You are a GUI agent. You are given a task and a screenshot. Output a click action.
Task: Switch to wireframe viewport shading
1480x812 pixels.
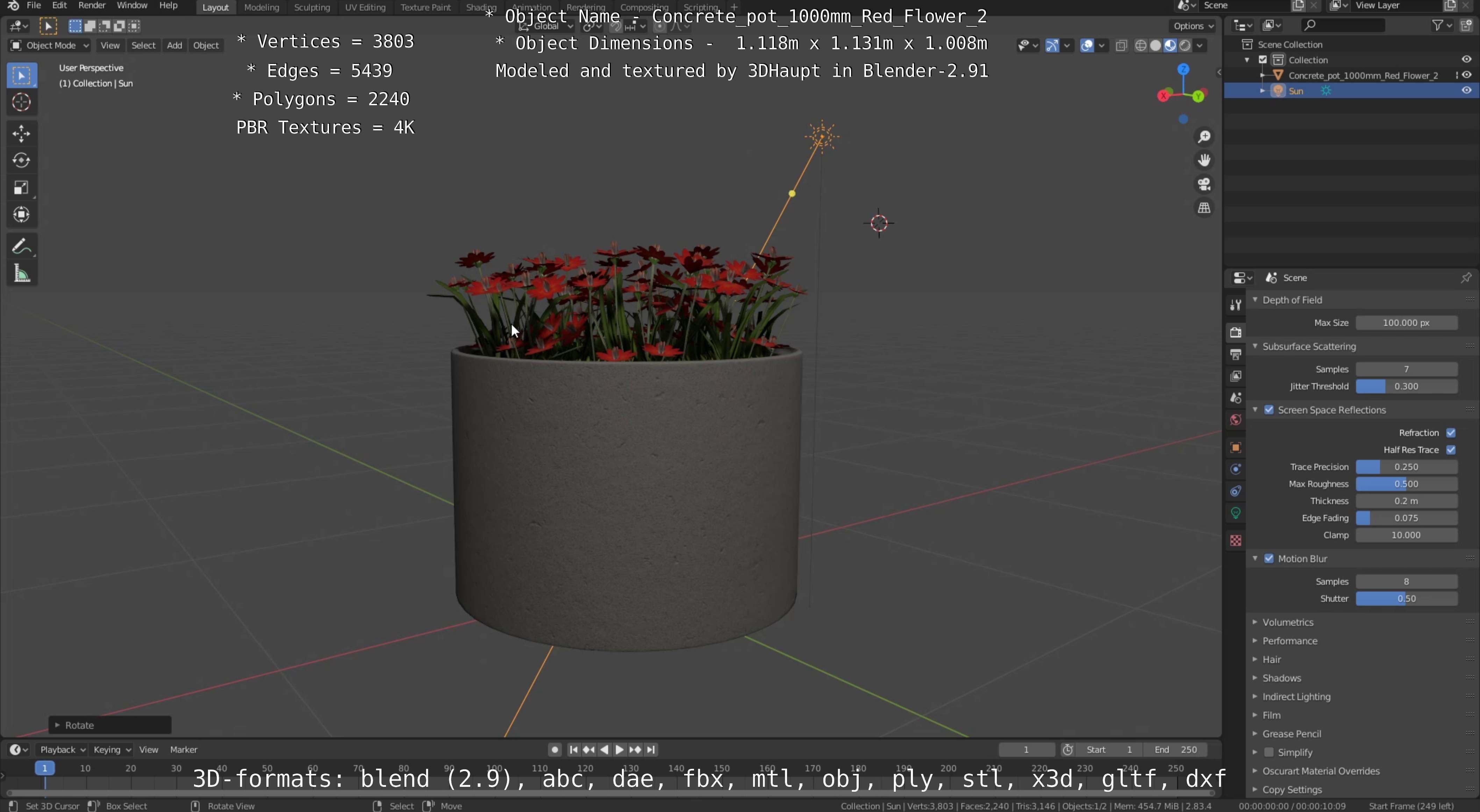(1141, 45)
